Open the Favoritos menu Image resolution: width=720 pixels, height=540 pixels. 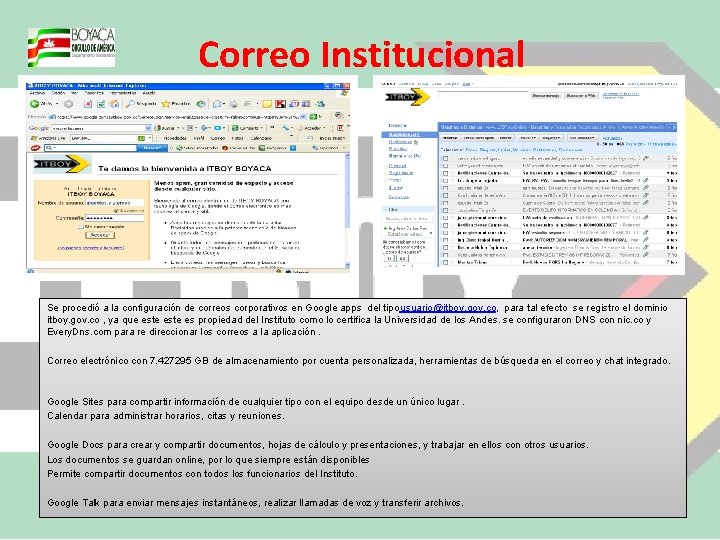(x=94, y=93)
